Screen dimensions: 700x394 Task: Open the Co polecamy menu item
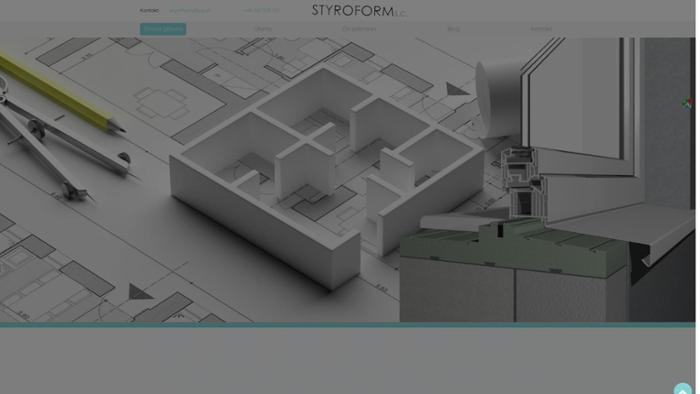359,29
